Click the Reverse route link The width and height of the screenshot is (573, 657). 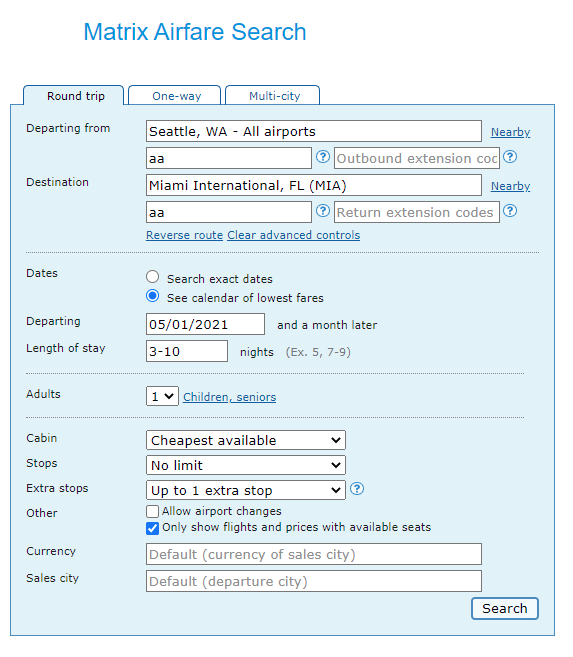pyautogui.click(x=184, y=235)
